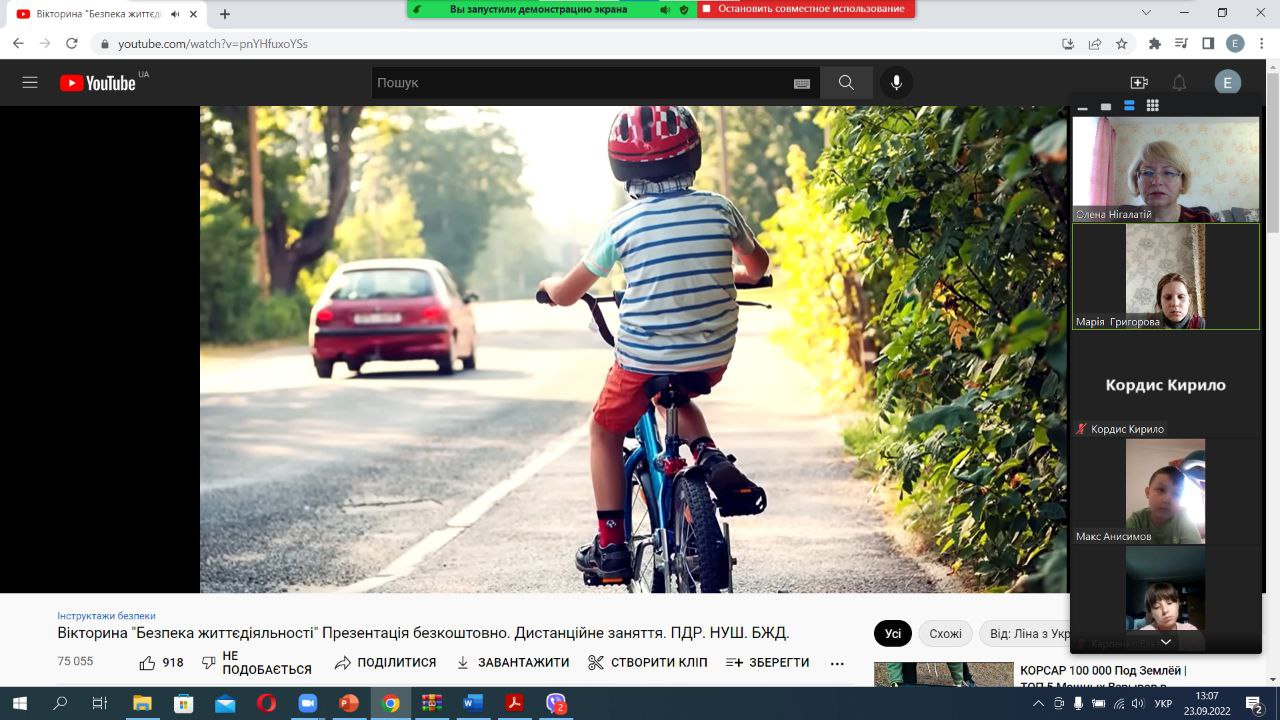Image resolution: width=1280 pixels, height=720 pixels.
Task: Go back in Chrome
Action: point(19,44)
